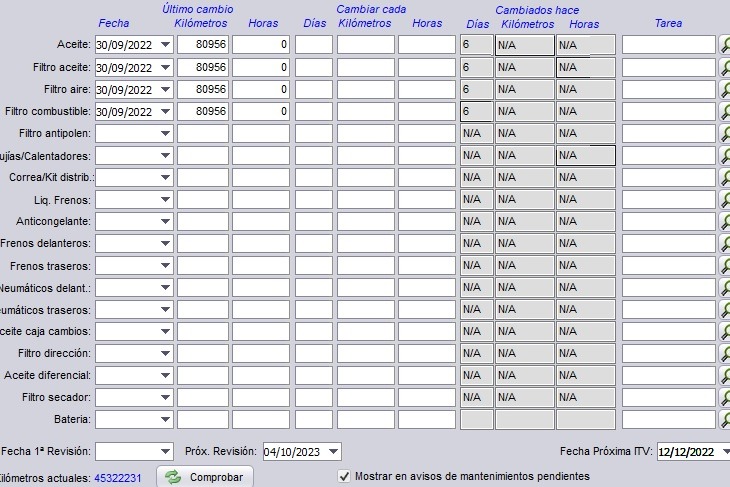Click the Anticongelante last-change Kilómetros field
The width and height of the screenshot is (730, 487).
[203, 222]
